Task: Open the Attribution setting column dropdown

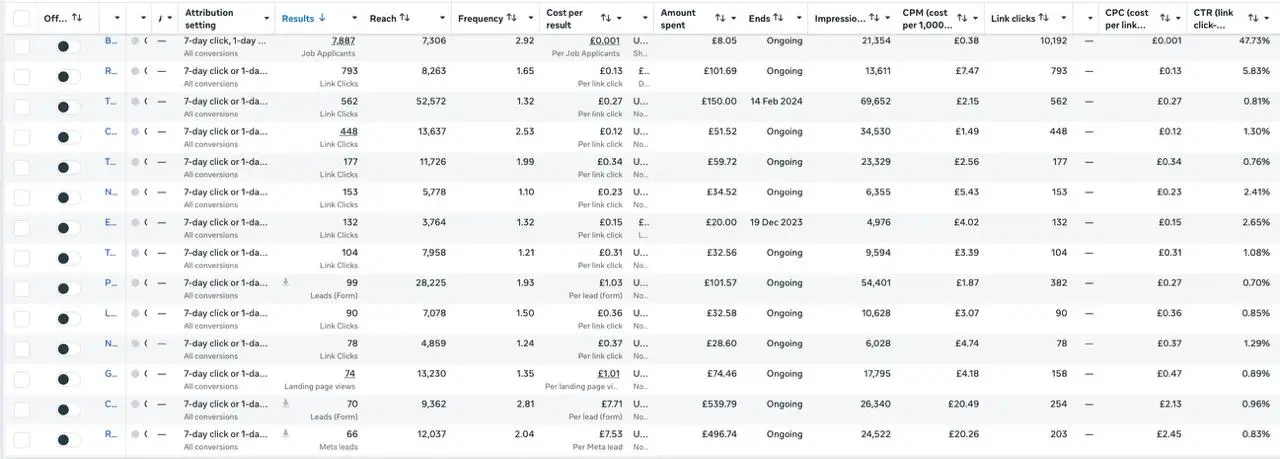Action: click(x=266, y=19)
